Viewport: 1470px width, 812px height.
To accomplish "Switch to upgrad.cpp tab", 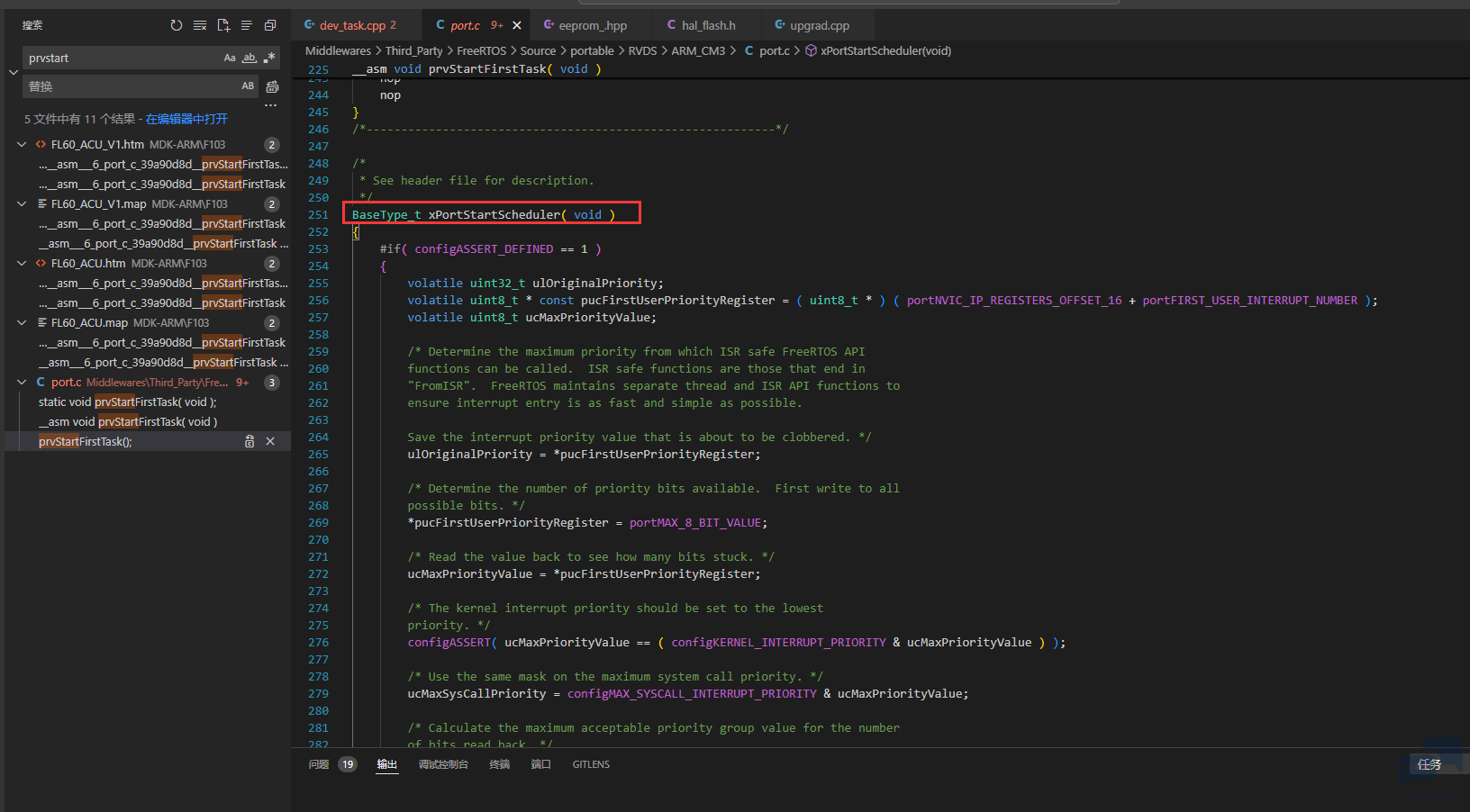I will 819,25.
